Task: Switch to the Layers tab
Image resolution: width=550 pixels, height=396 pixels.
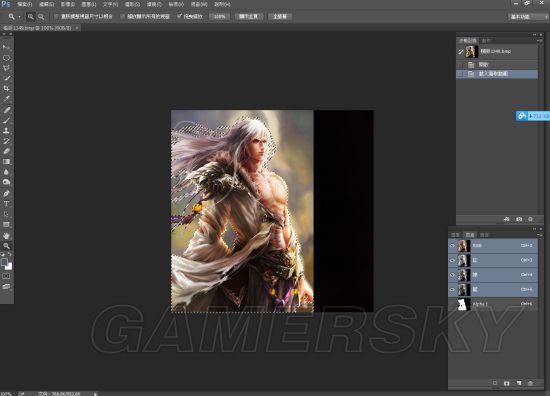Action: (455, 235)
